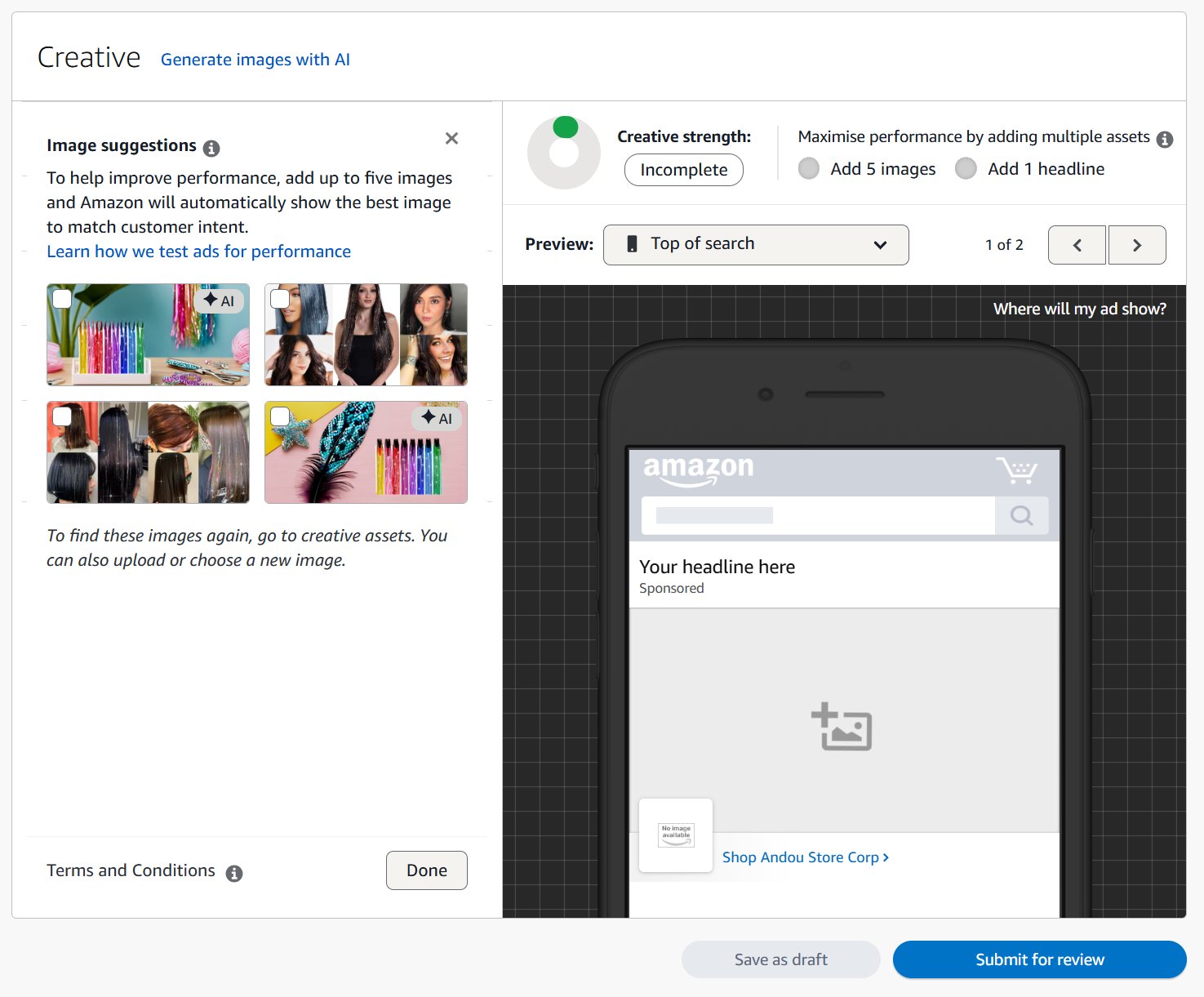Open the Top of search preview dropdown
The height and width of the screenshot is (997, 1204).
point(755,244)
